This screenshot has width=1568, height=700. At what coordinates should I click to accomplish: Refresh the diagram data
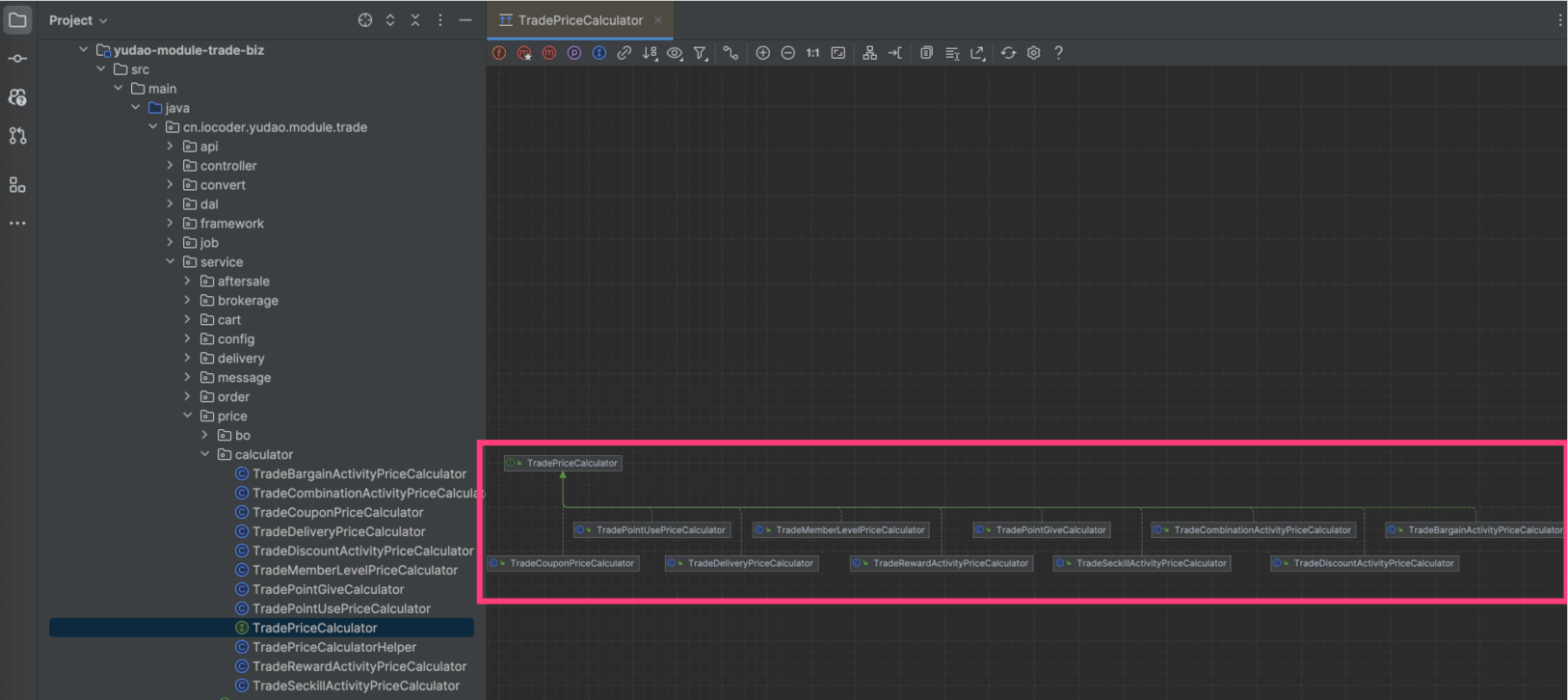pos(1008,53)
